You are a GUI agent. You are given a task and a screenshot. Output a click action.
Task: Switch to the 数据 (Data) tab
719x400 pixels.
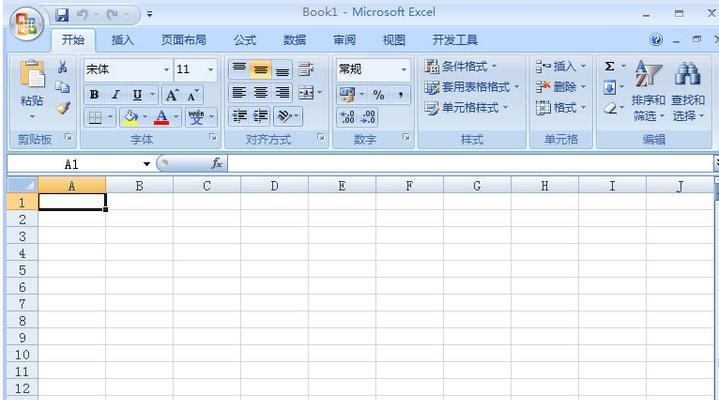click(294, 40)
